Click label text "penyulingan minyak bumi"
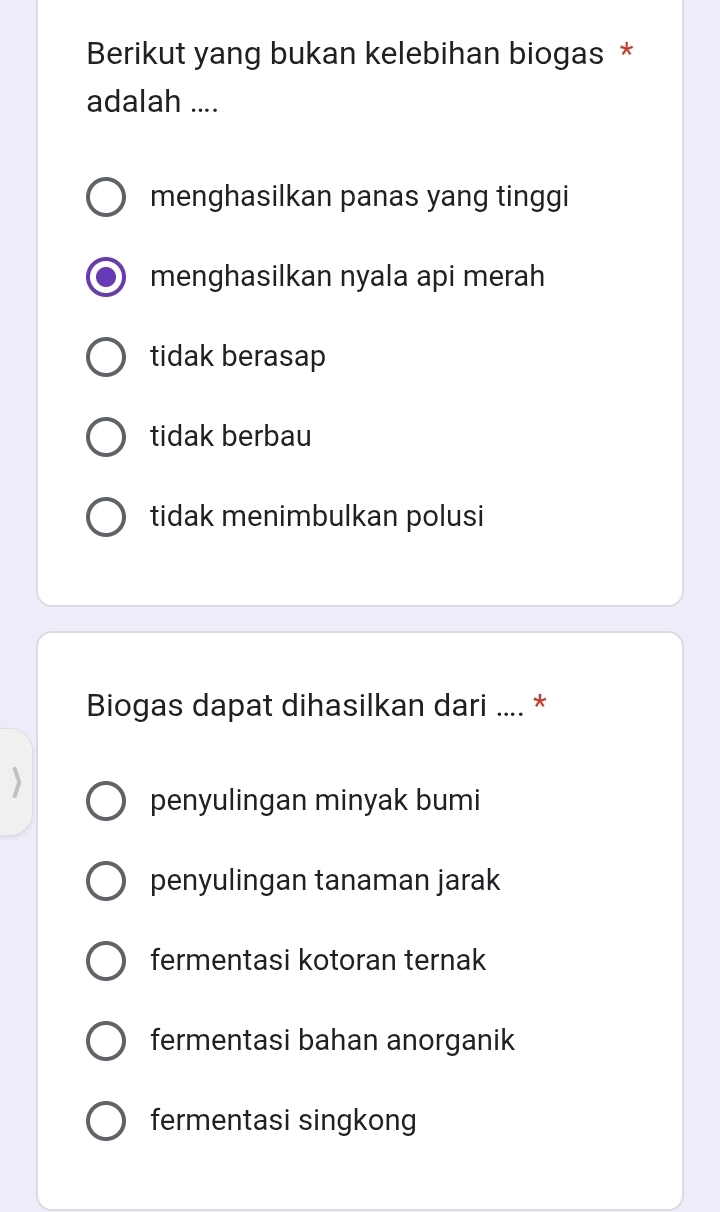The width and height of the screenshot is (720, 1212). 315,801
